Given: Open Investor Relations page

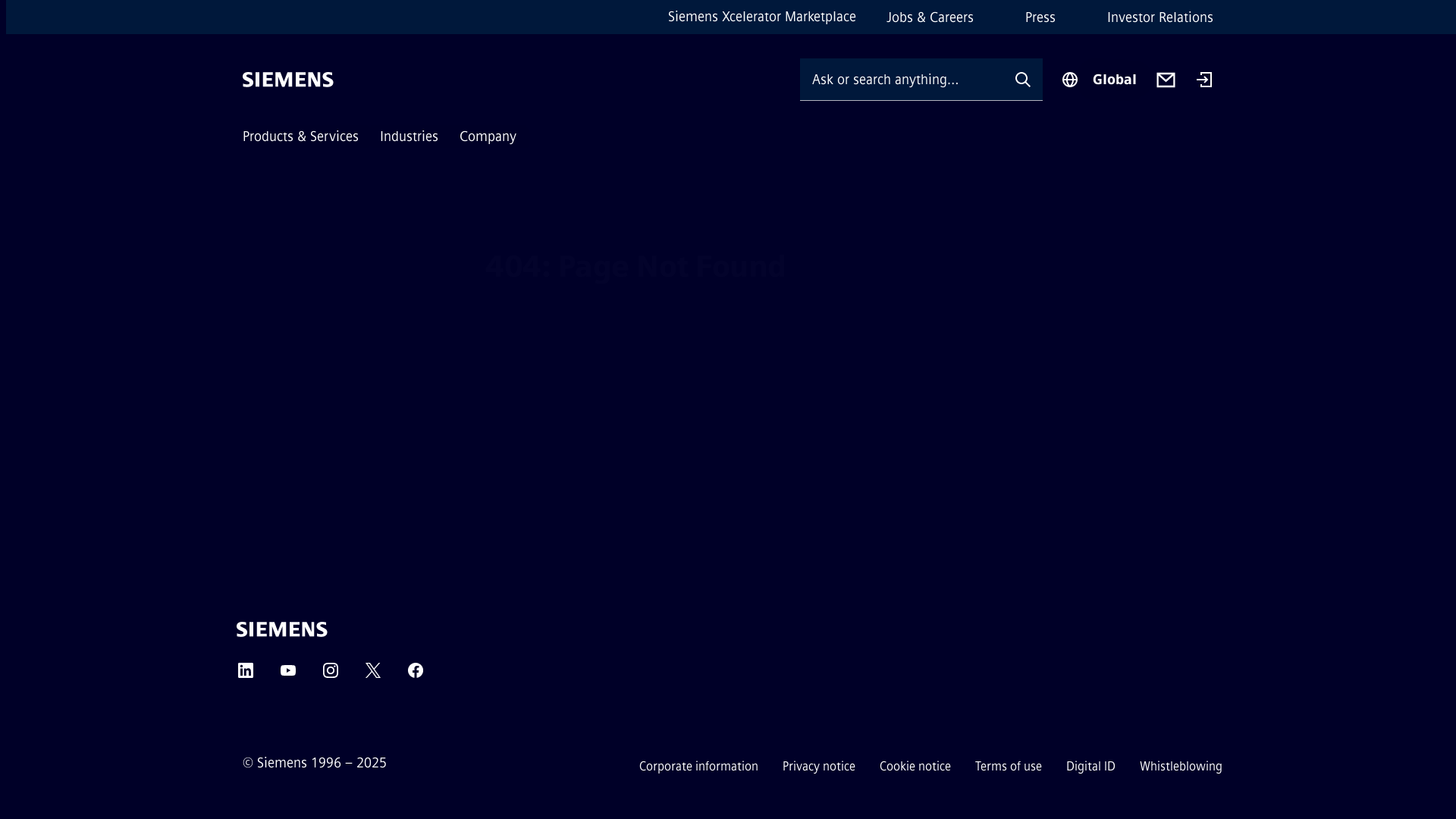Looking at the screenshot, I should pos(1159,17).
